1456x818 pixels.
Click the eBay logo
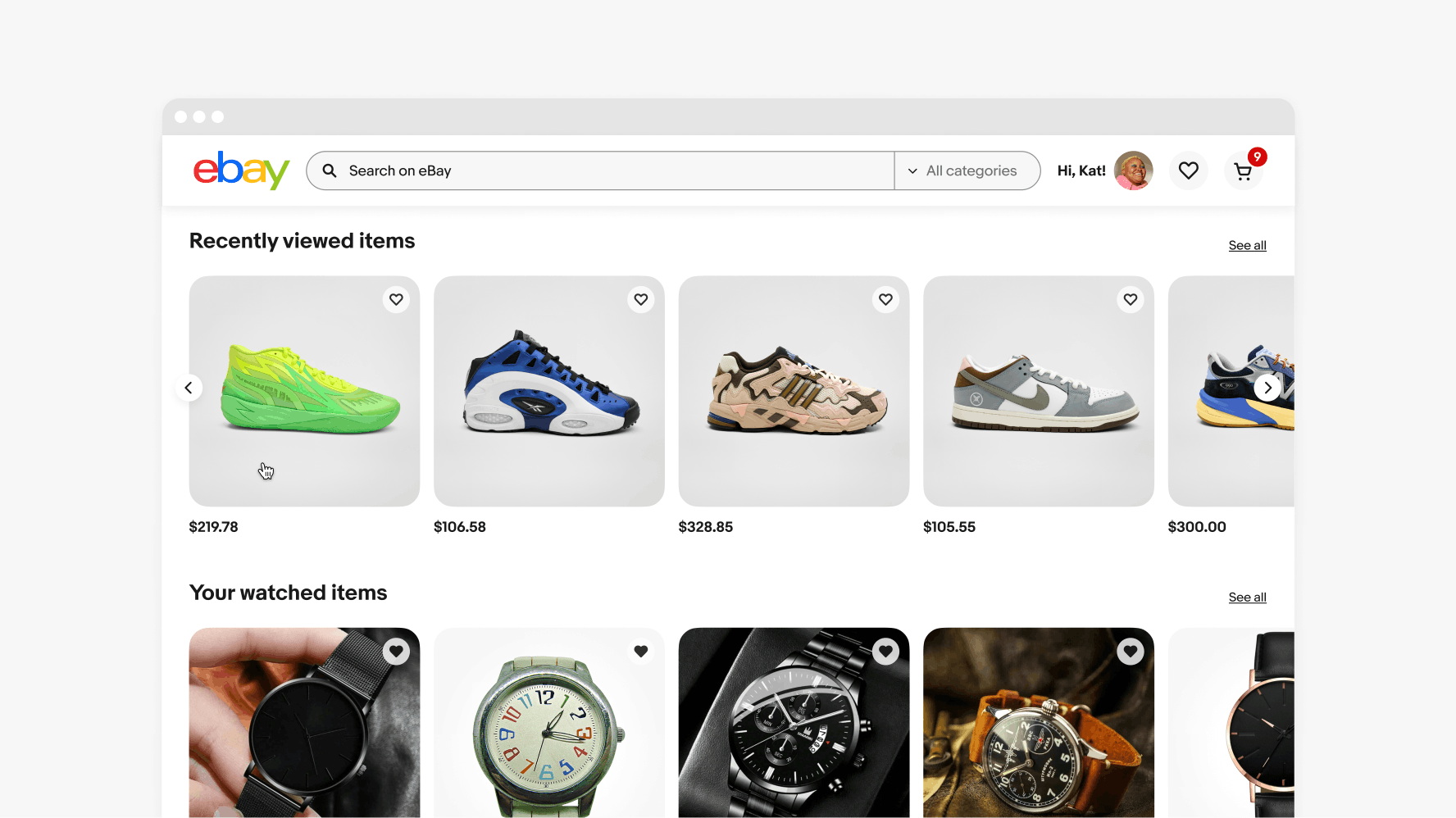(241, 170)
